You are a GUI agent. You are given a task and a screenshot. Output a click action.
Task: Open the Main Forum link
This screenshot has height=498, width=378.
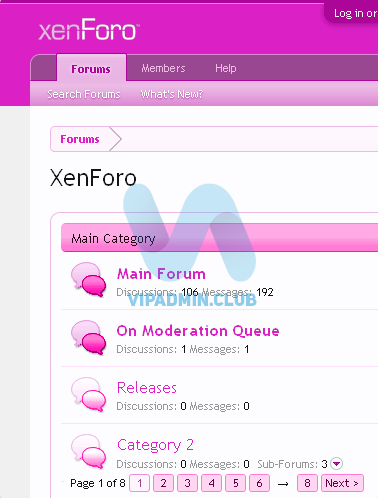161,274
